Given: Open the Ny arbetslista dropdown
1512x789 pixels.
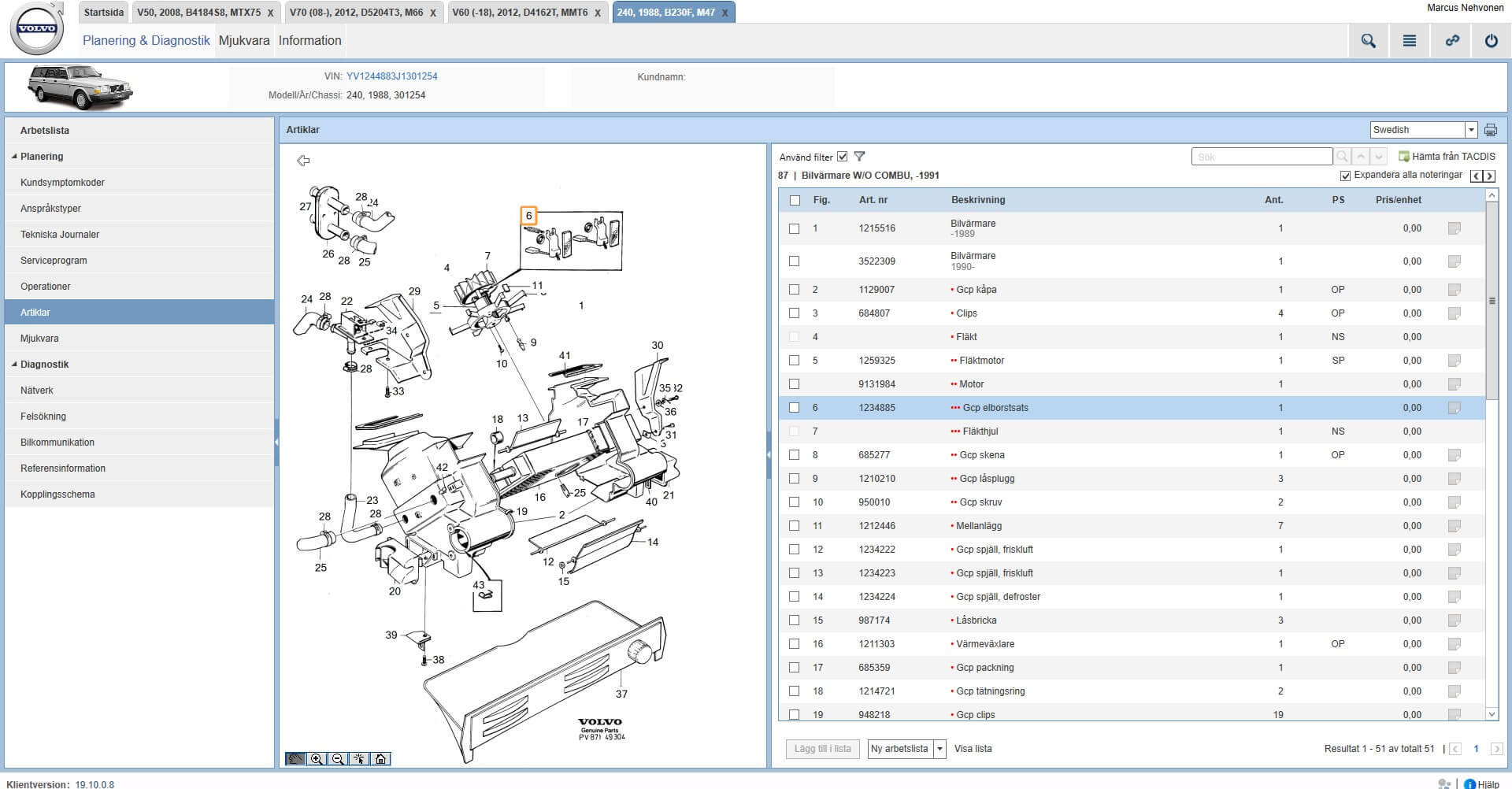Looking at the screenshot, I should pos(939,749).
